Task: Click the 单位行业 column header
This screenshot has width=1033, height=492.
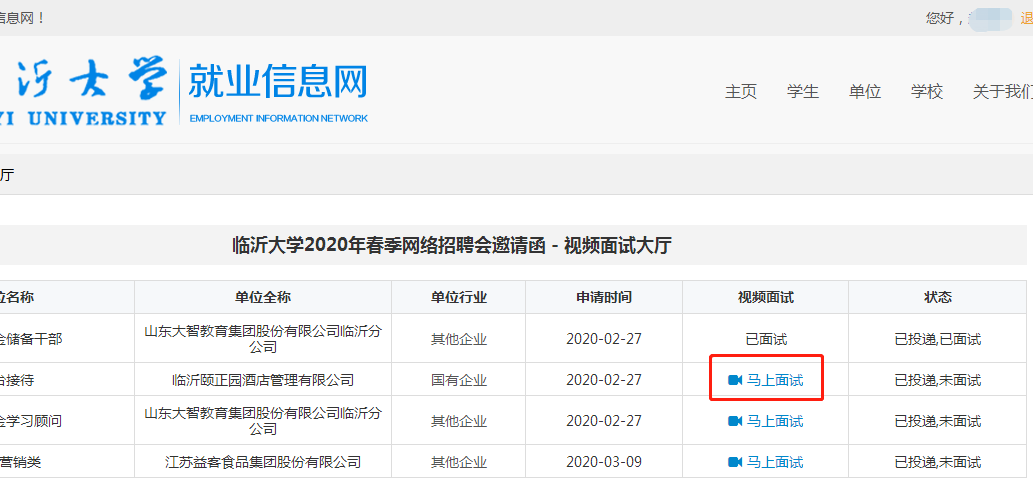Action: [459, 297]
